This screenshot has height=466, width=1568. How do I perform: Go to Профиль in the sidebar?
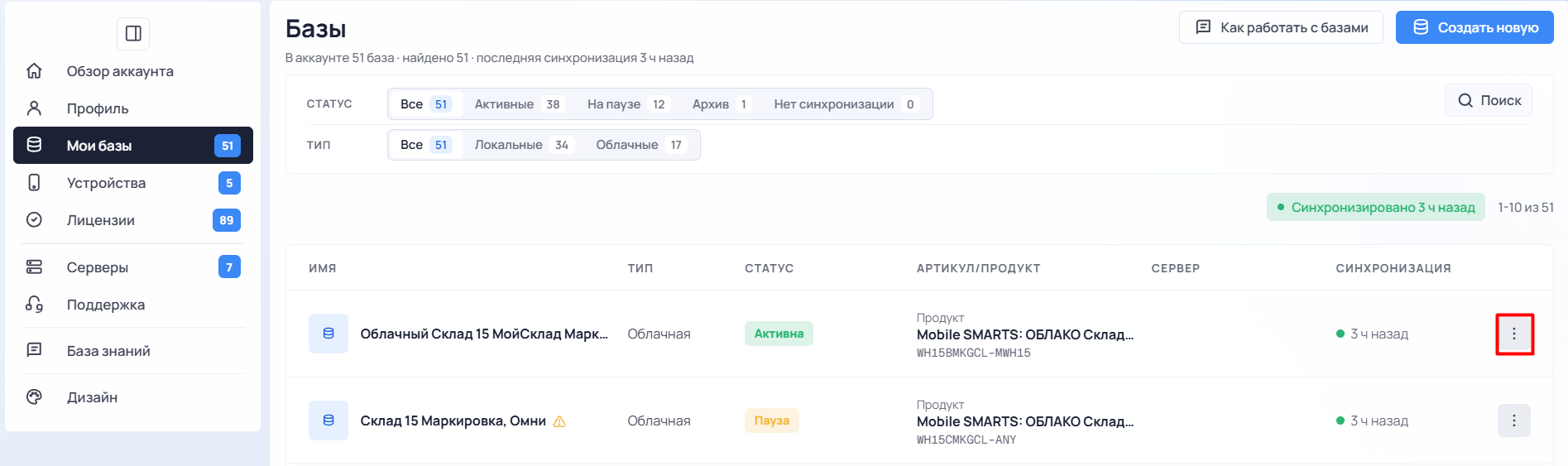133,108
